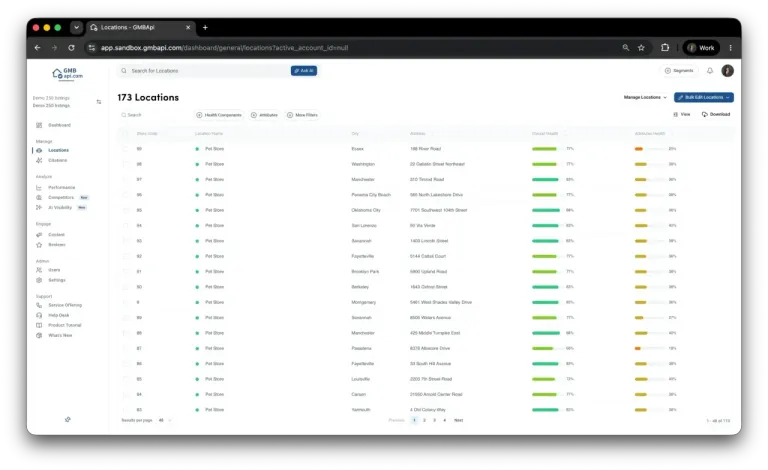
Task: Open the Results per page dropdown
Action: [x=165, y=421]
